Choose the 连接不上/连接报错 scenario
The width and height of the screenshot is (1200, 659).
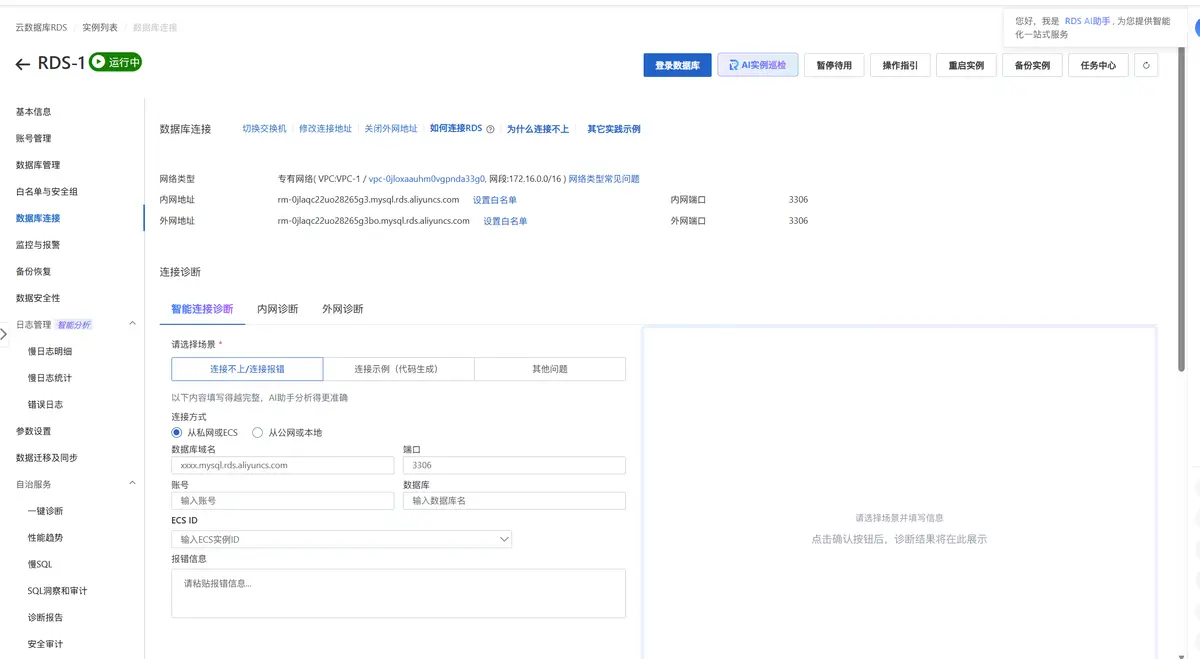[x=247, y=369]
